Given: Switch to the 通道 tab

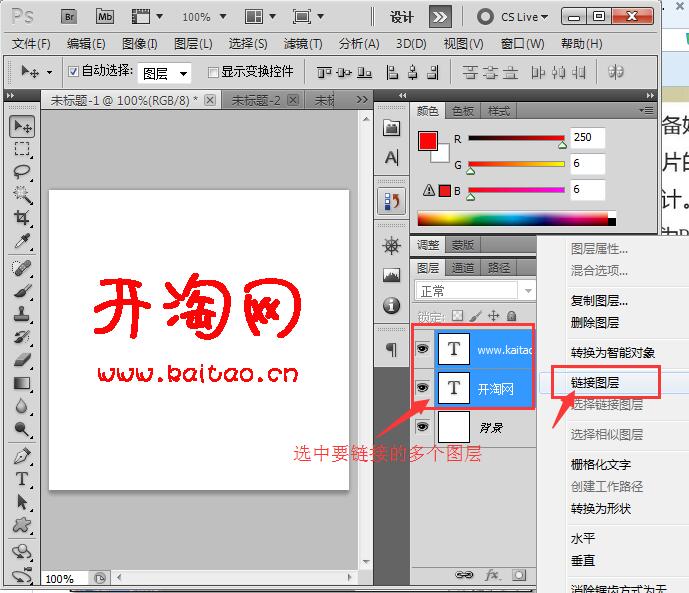Looking at the screenshot, I should pyautogui.click(x=463, y=268).
